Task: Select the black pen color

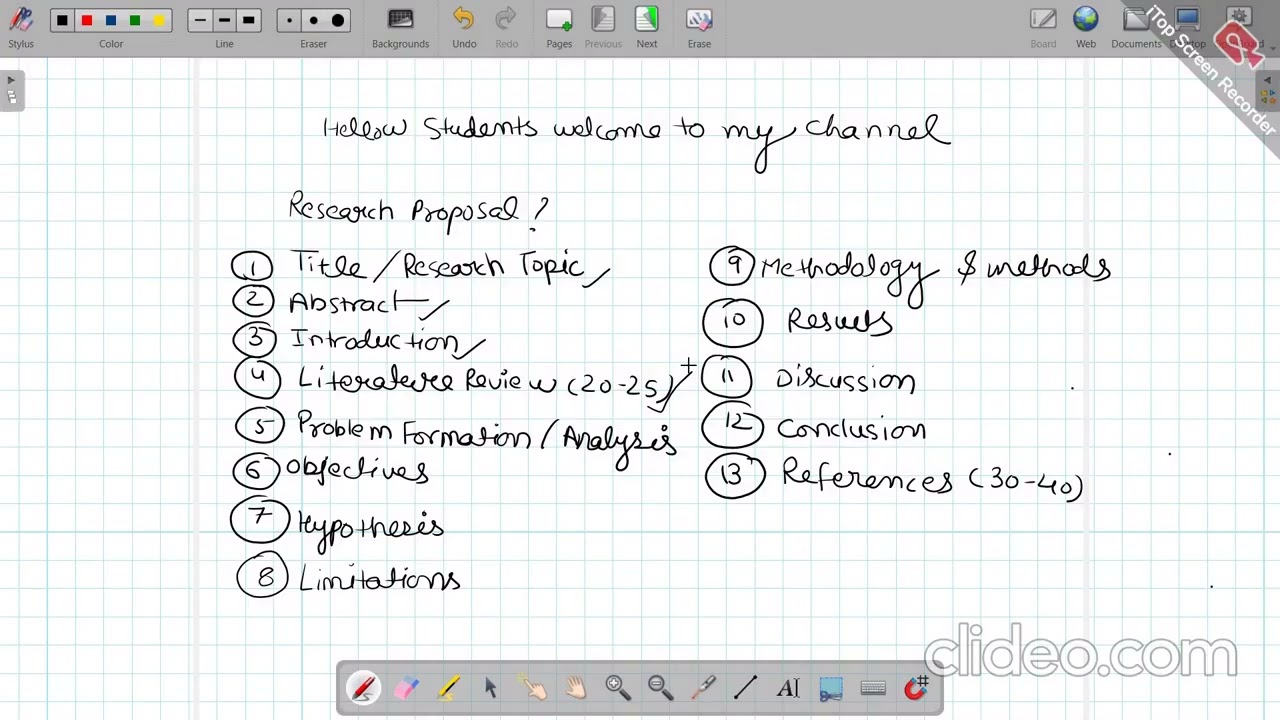Action: tap(62, 20)
